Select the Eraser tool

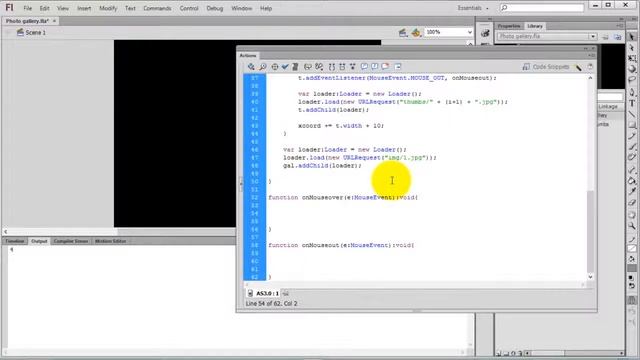point(632,202)
